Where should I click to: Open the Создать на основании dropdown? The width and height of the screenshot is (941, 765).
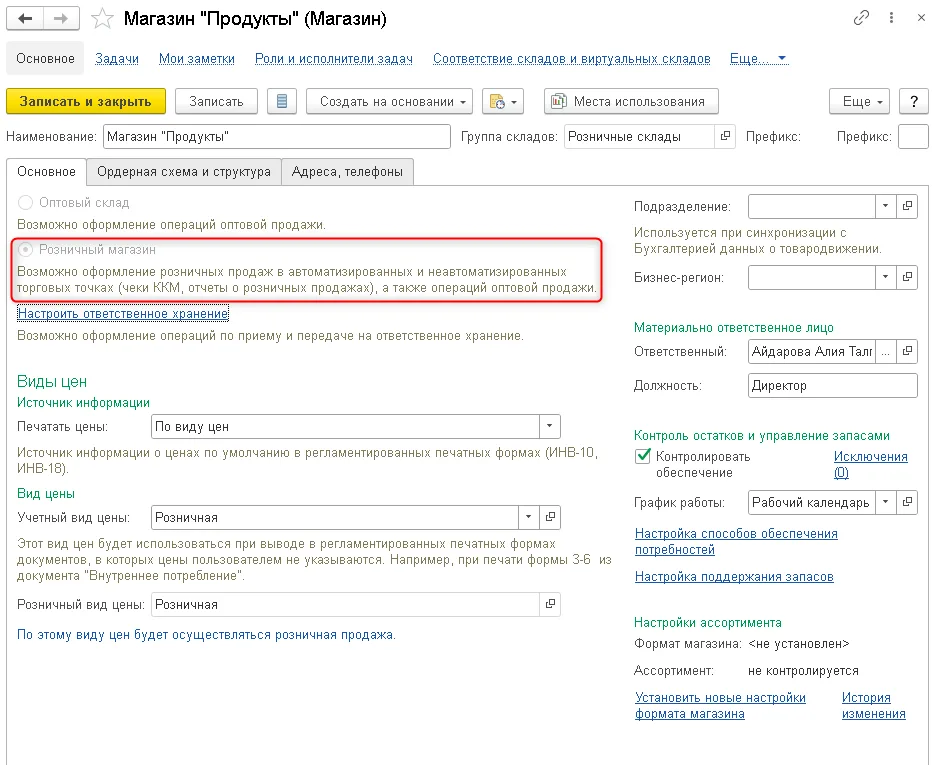(x=389, y=101)
